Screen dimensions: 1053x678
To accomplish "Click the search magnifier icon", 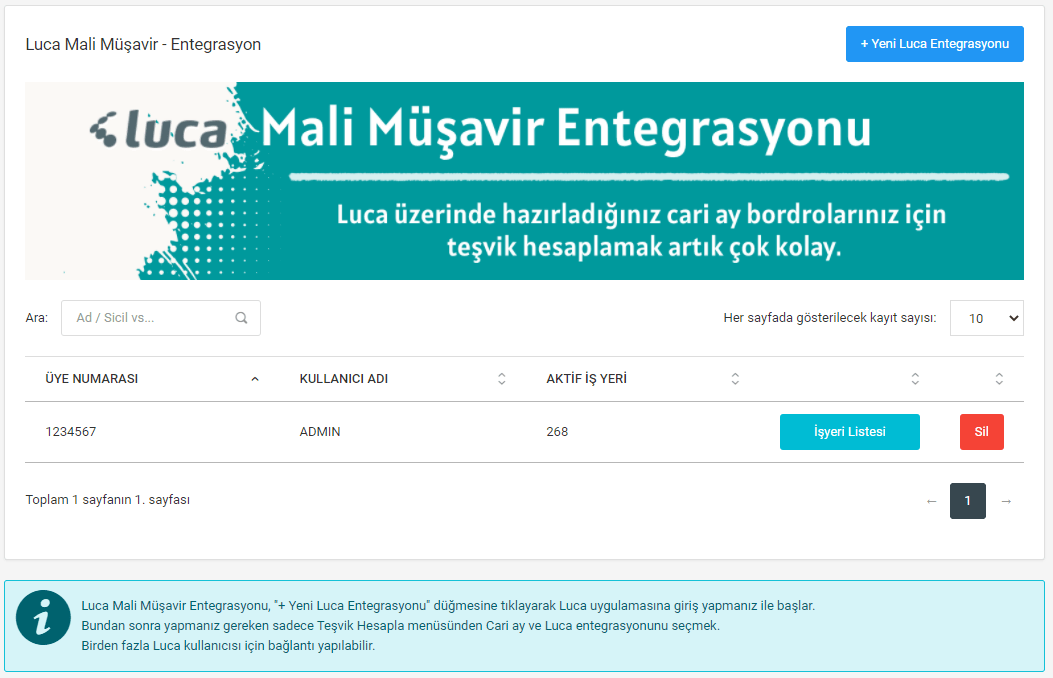I will pyautogui.click(x=241, y=318).
